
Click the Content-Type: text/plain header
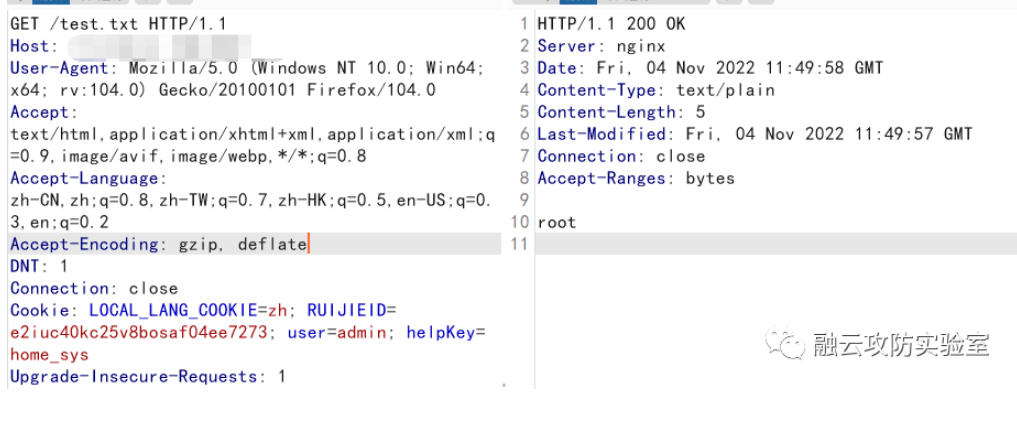(655, 90)
